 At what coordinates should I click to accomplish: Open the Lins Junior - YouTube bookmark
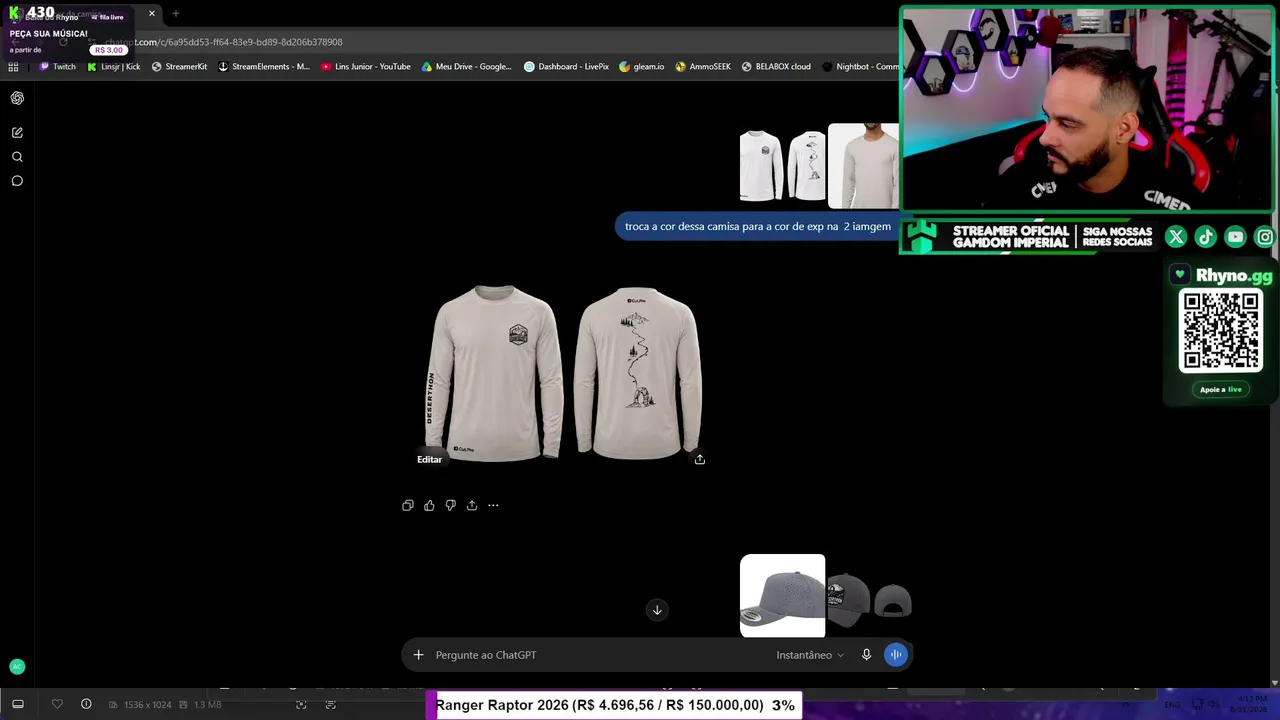click(366, 67)
